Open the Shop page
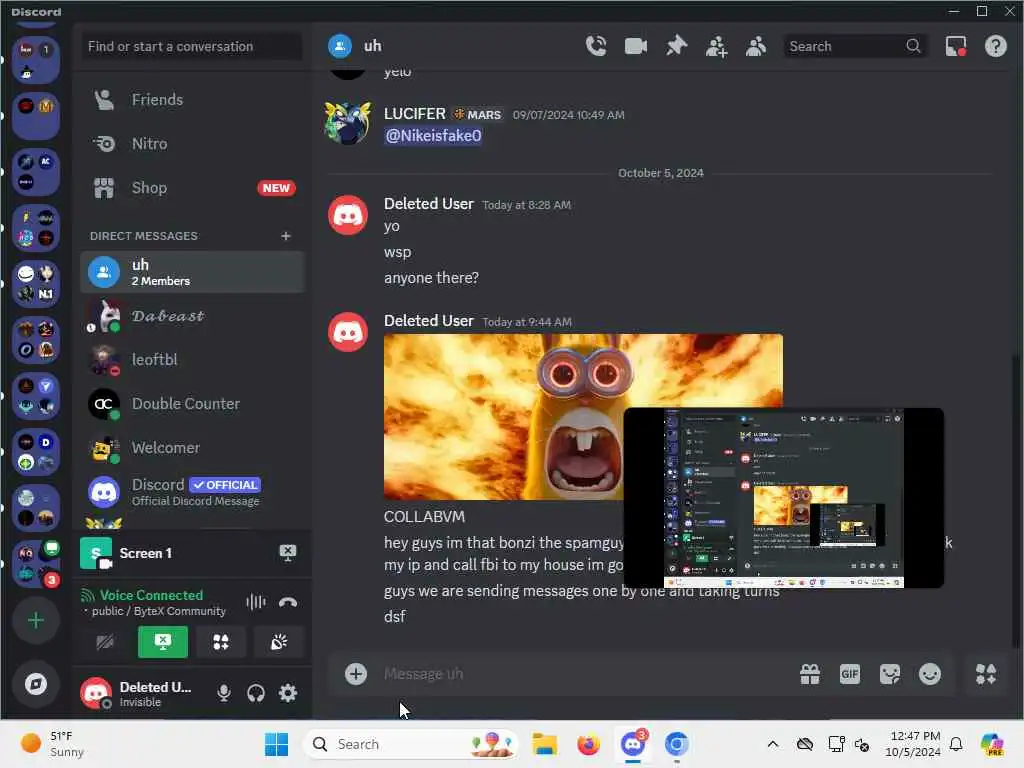The height and width of the screenshot is (768, 1024). pyautogui.click(x=192, y=188)
